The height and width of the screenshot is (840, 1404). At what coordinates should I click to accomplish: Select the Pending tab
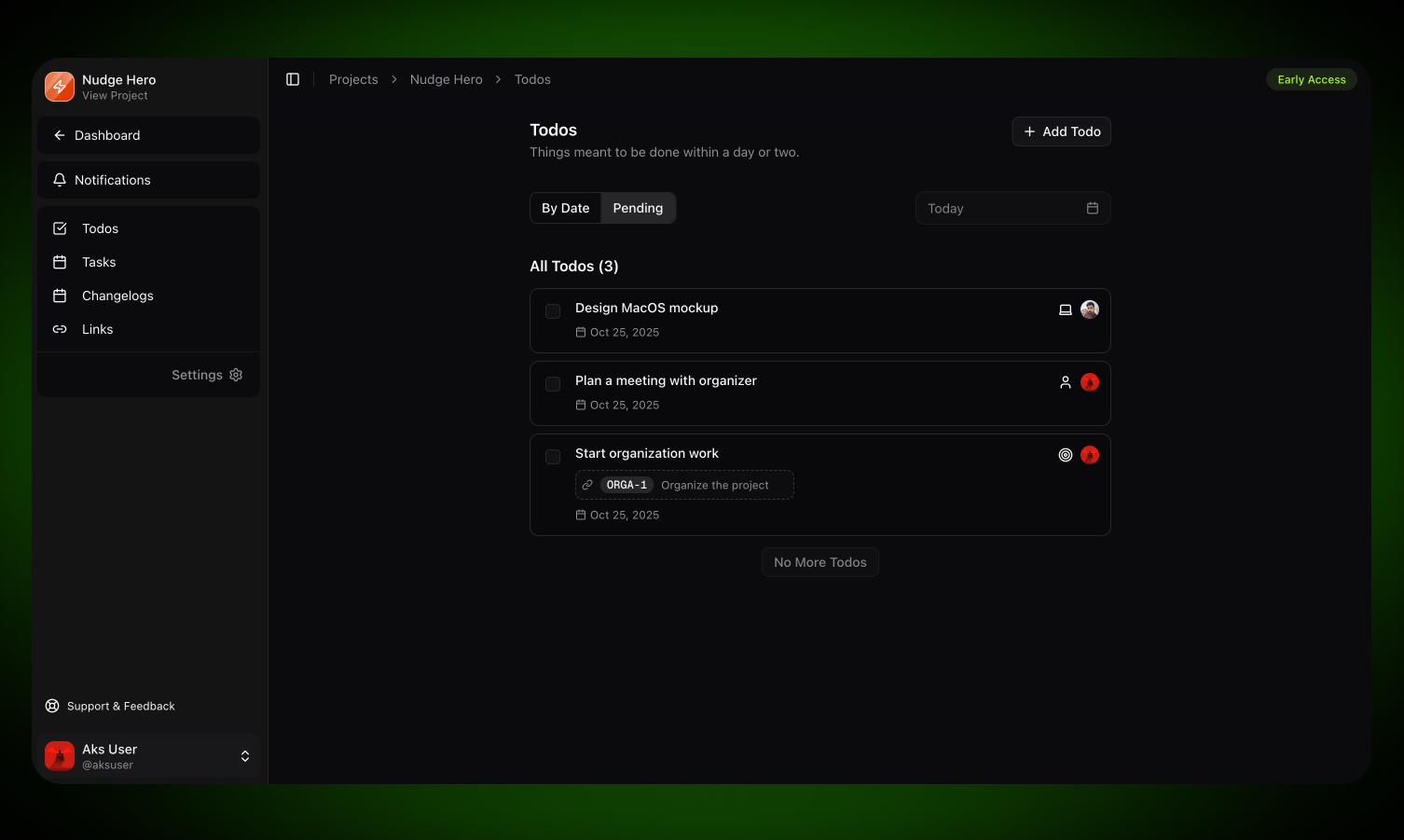pos(638,208)
